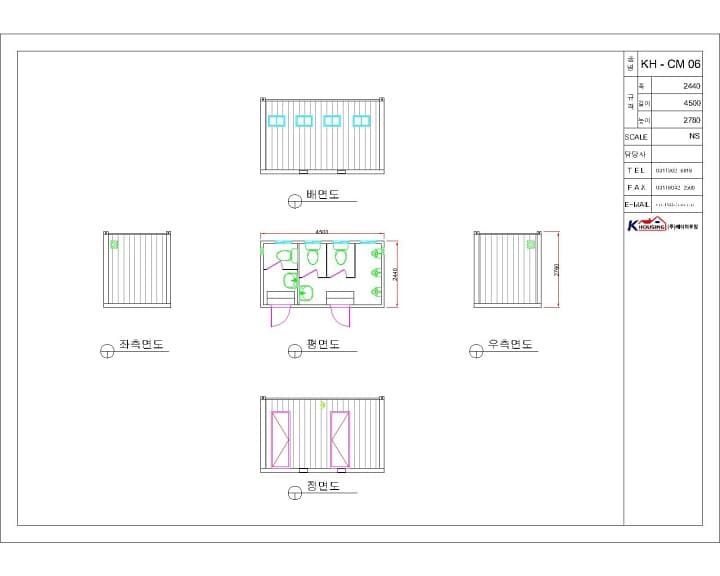
Task: Click the 'E-MAIL' label in title block
Action: click(637, 204)
